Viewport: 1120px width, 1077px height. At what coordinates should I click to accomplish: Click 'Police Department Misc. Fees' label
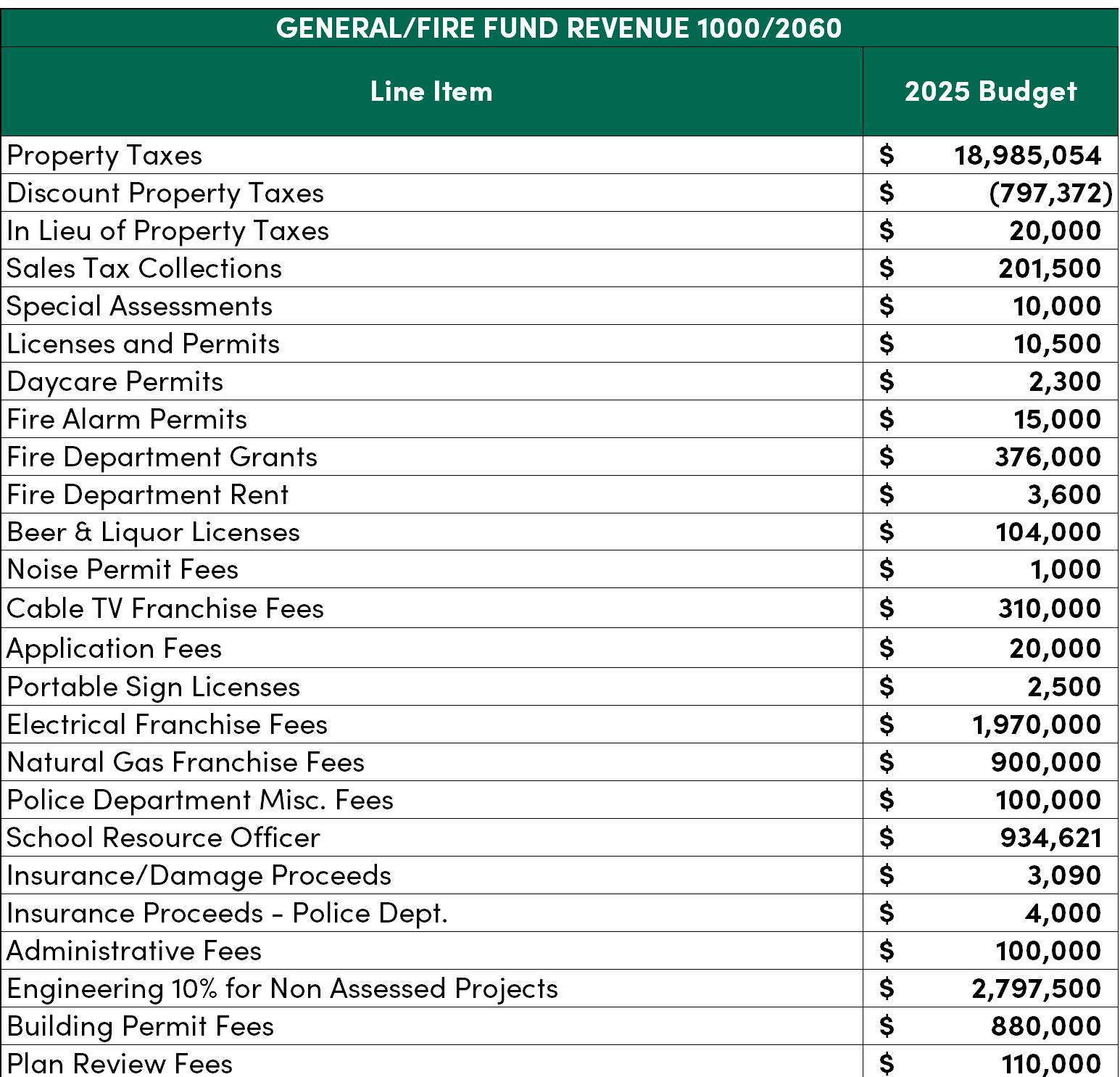(200, 801)
